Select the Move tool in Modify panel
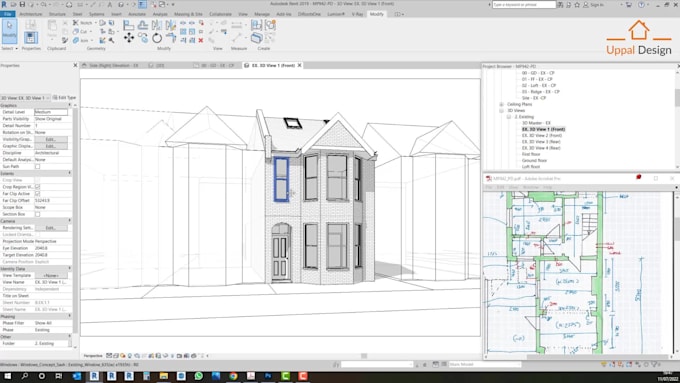680x383 pixels. (x=129, y=38)
